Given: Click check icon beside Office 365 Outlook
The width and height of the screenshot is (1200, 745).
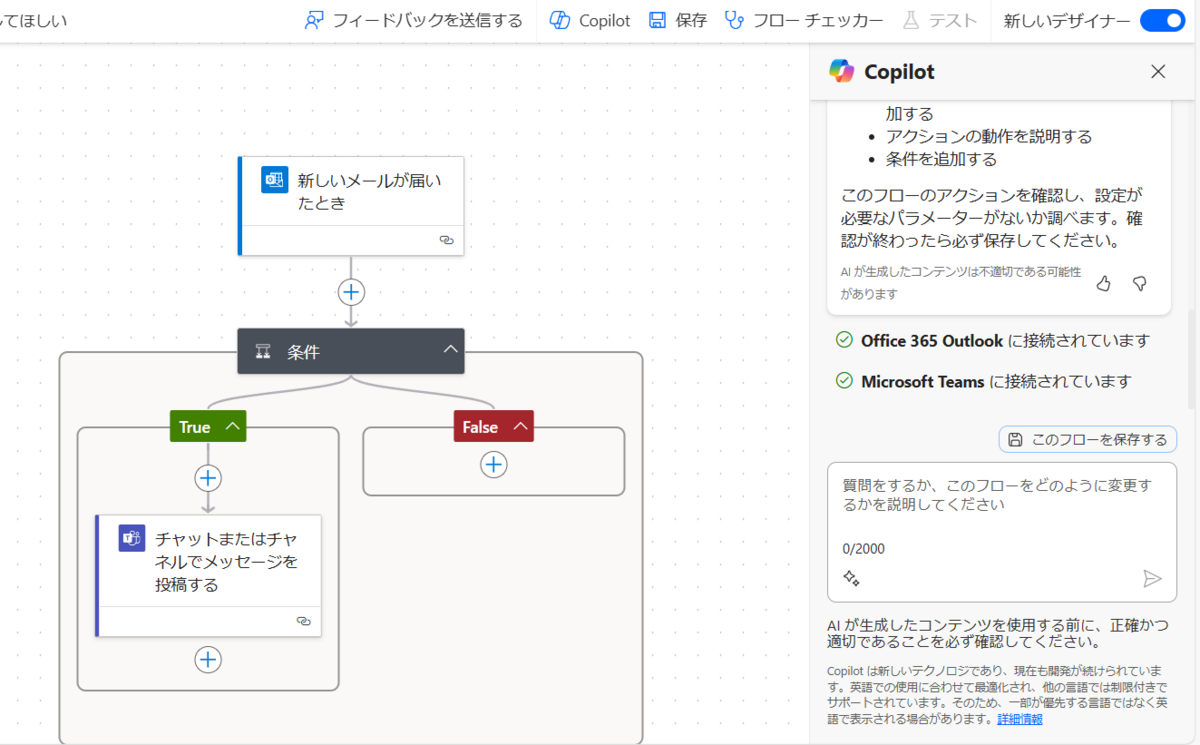Looking at the screenshot, I should (x=844, y=340).
